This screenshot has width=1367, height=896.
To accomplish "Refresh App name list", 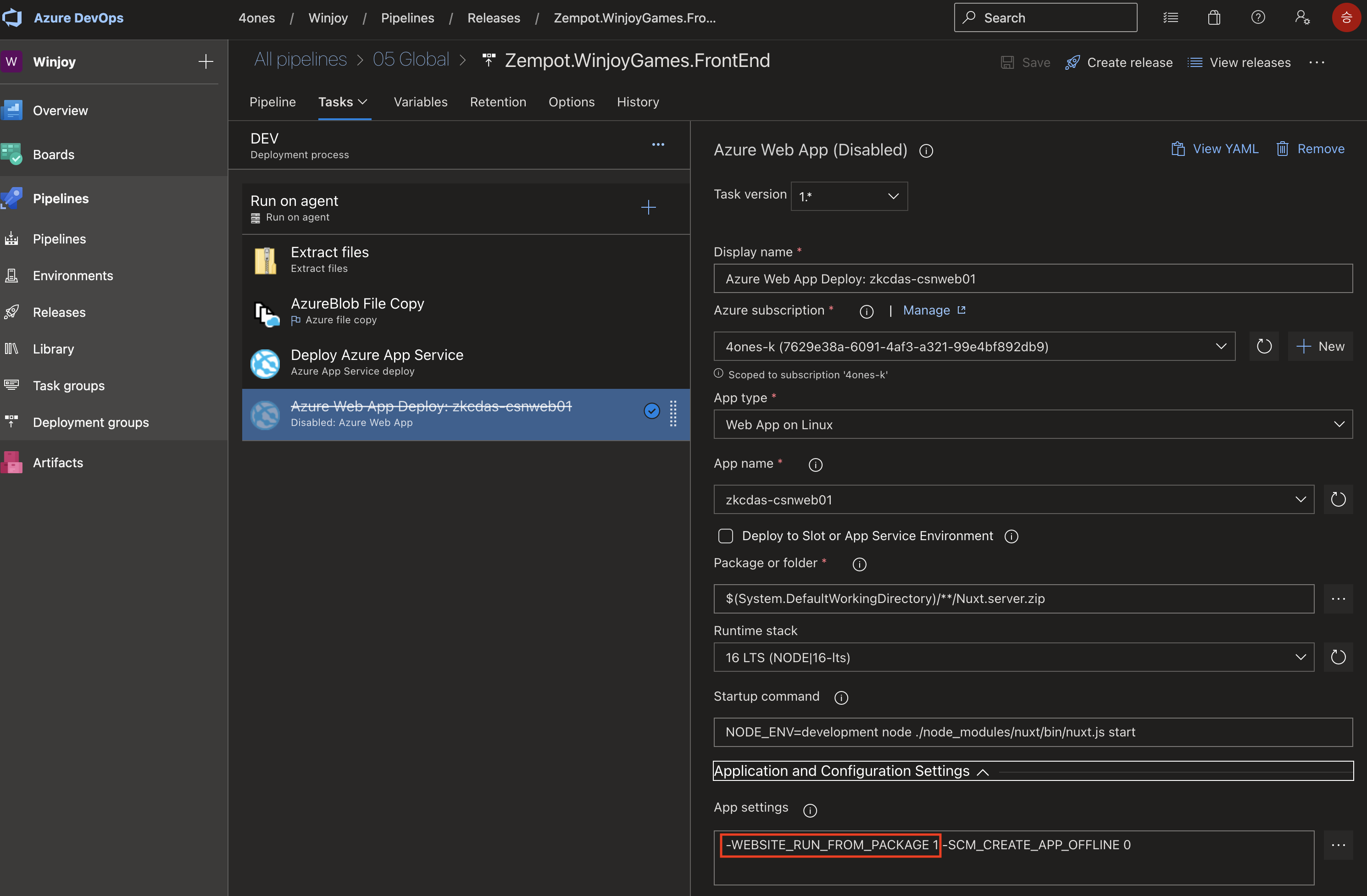I will click(1338, 499).
